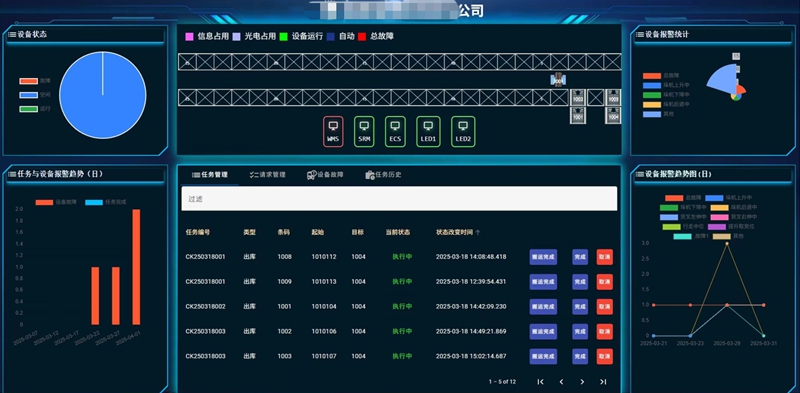
Task: Click the list icon in 设备报警统计 header
Action: point(640,35)
